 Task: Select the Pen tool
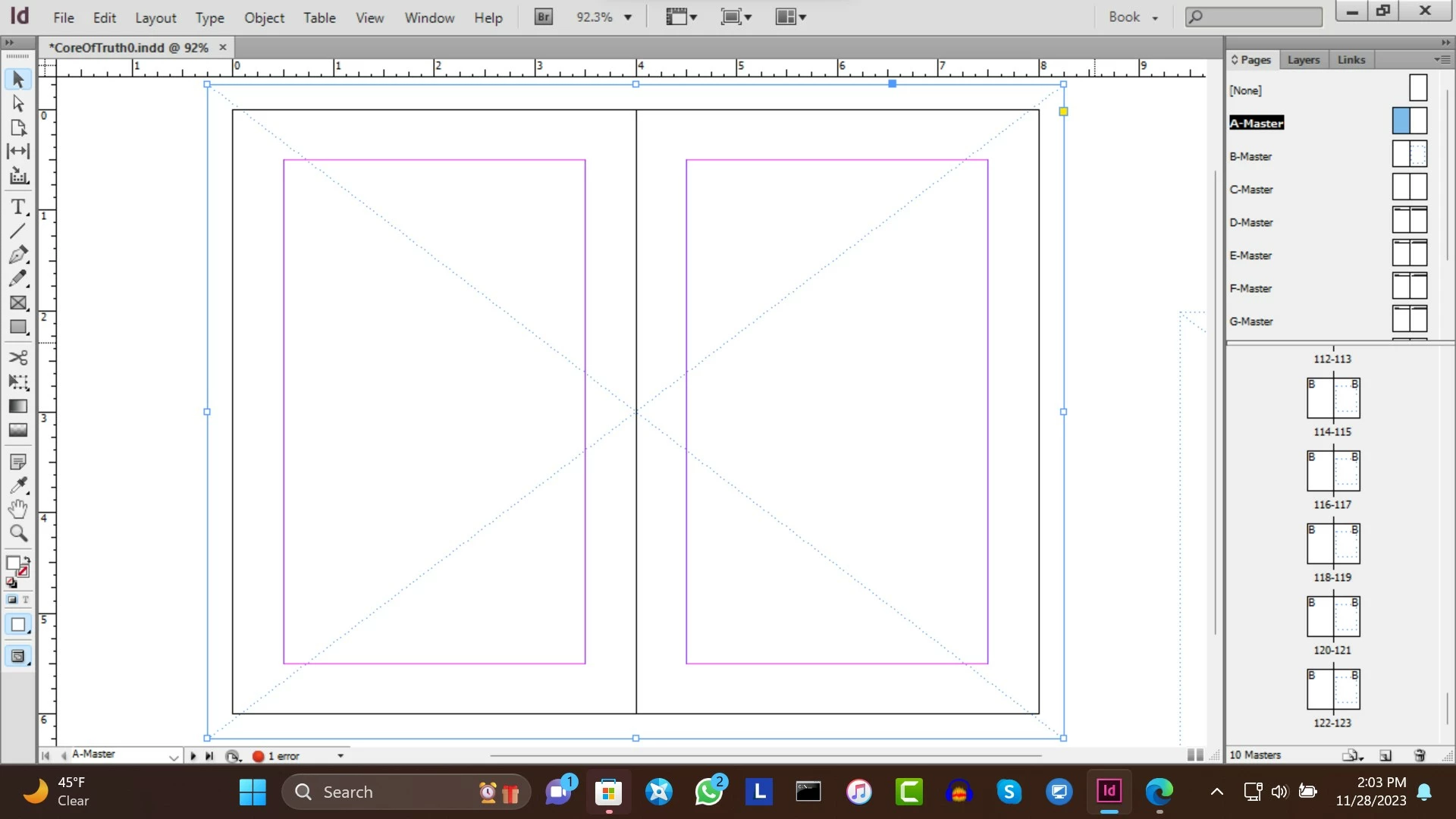click(x=18, y=254)
